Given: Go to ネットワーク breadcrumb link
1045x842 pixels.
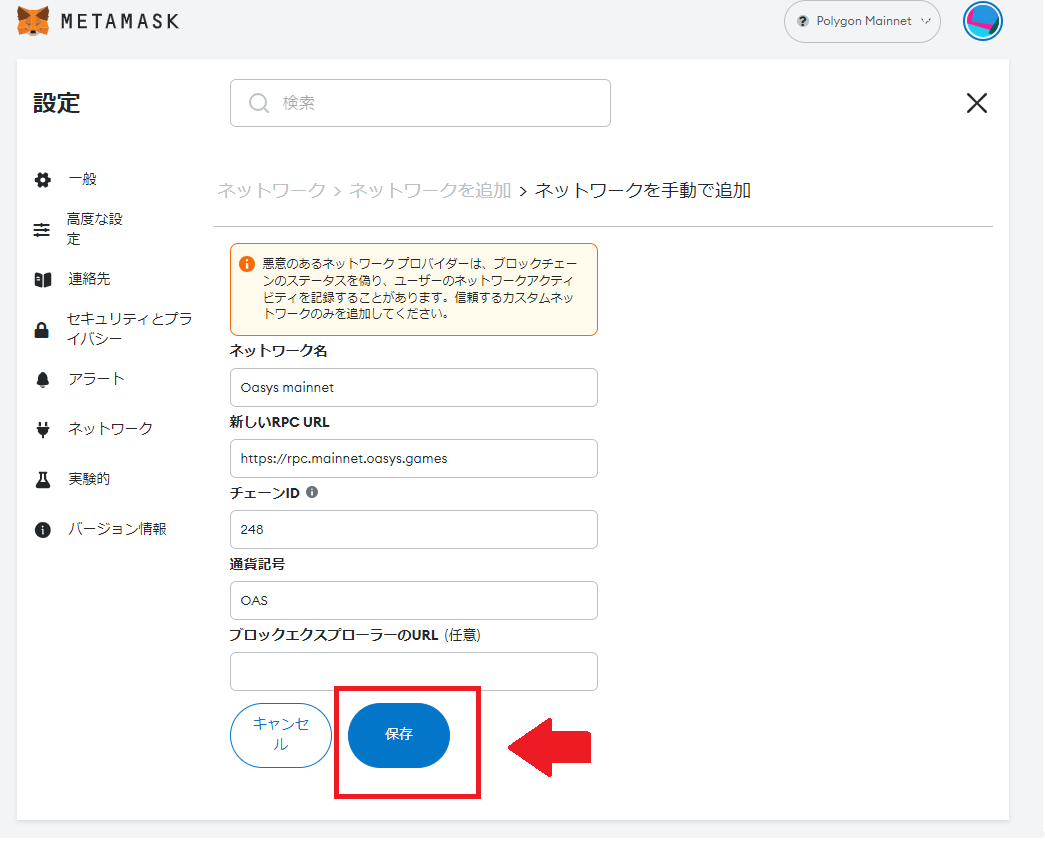Looking at the screenshot, I should click(x=271, y=191).
